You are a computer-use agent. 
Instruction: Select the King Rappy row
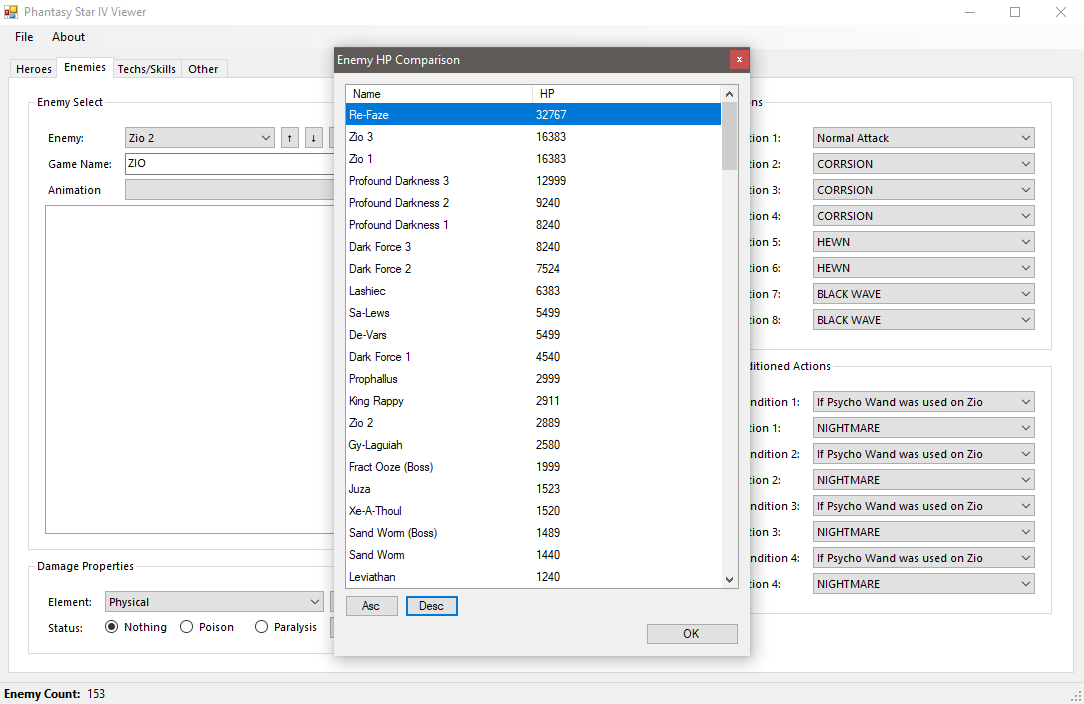point(533,401)
